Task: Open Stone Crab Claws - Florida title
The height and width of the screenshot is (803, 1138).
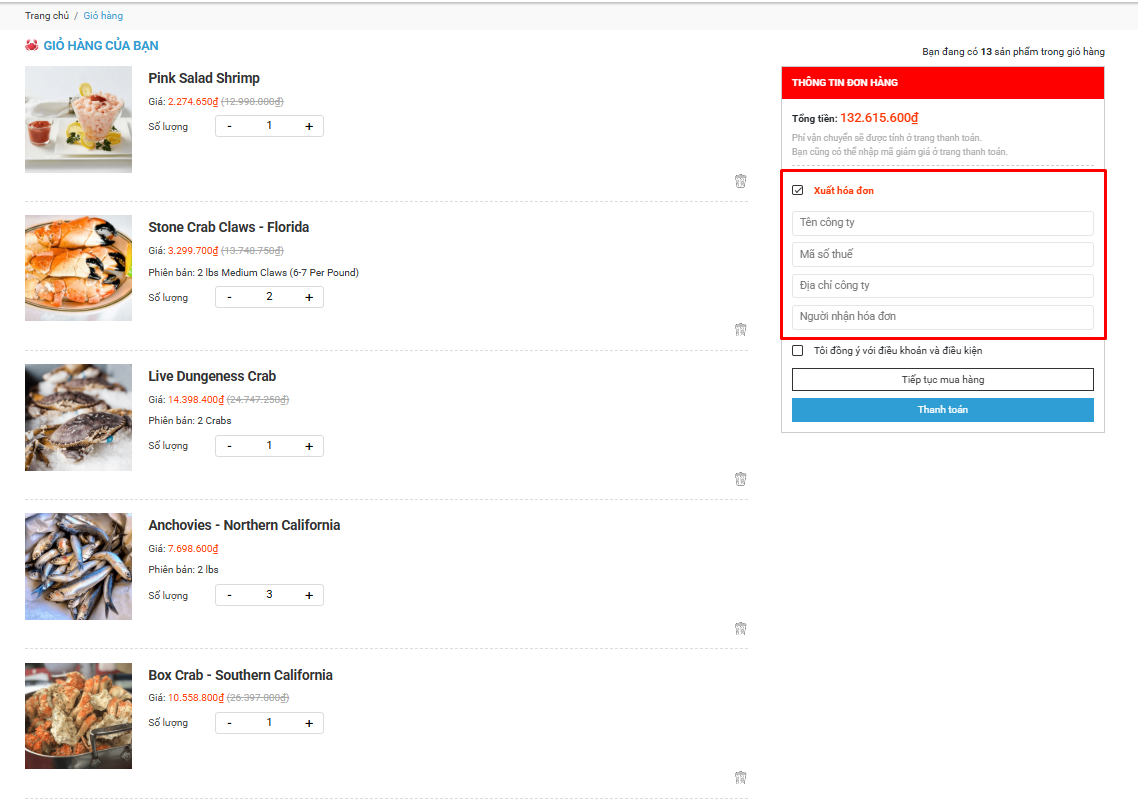Action: pos(229,227)
